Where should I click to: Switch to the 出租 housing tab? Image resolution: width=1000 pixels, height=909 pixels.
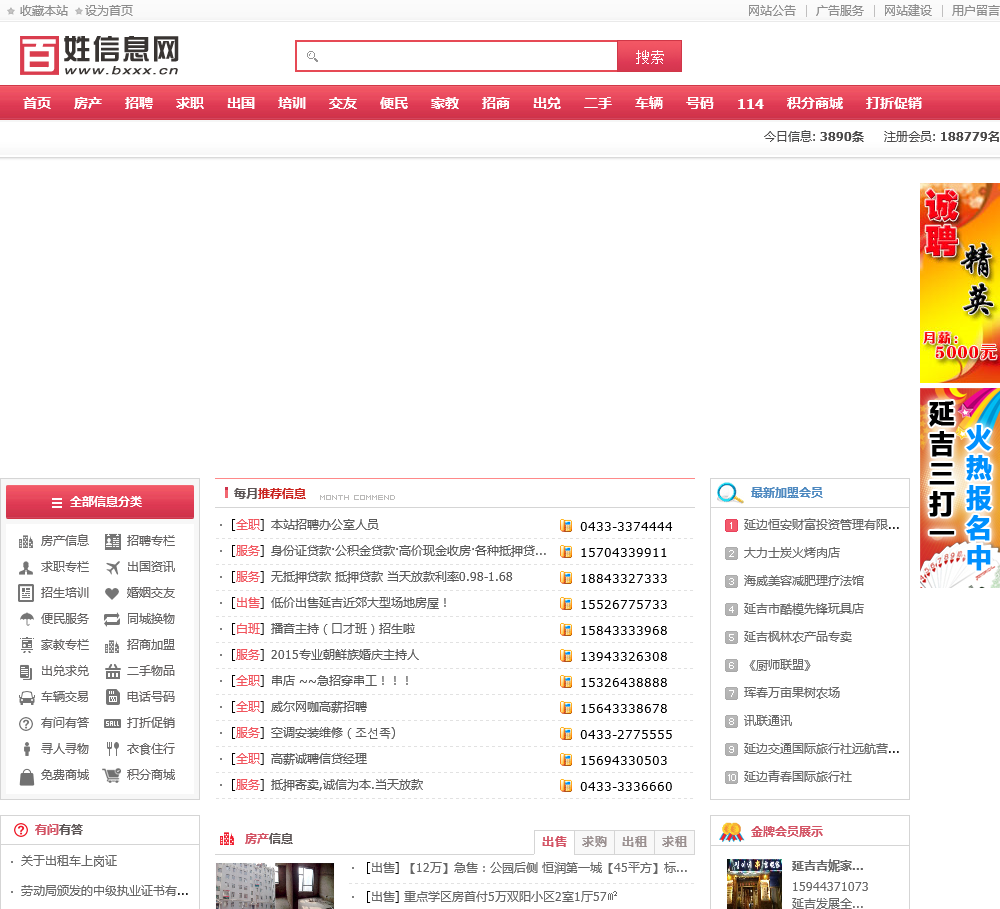pos(635,842)
